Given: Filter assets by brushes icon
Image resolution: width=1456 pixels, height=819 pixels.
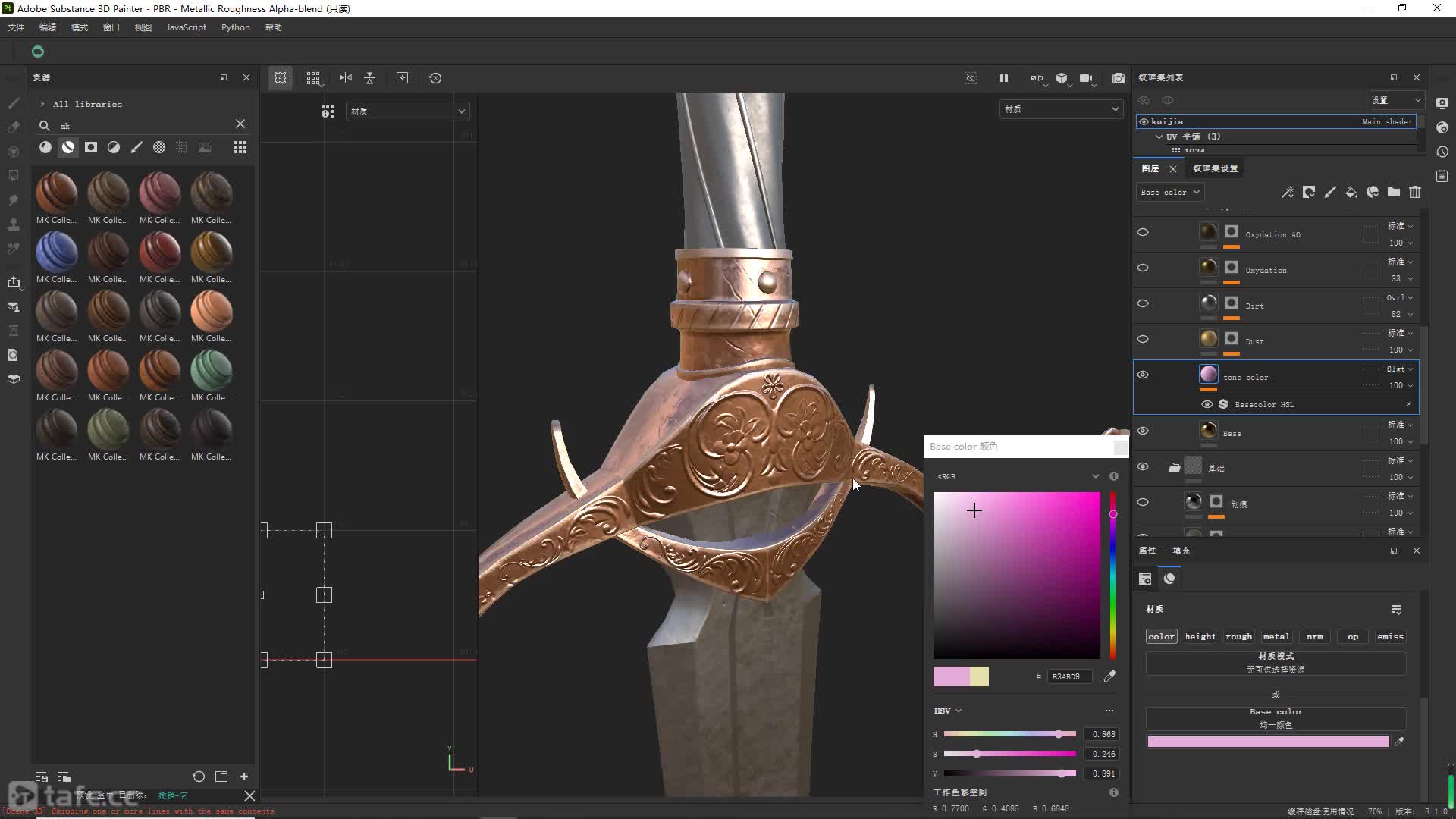Looking at the screenshot, I should [x=136, y=147].
